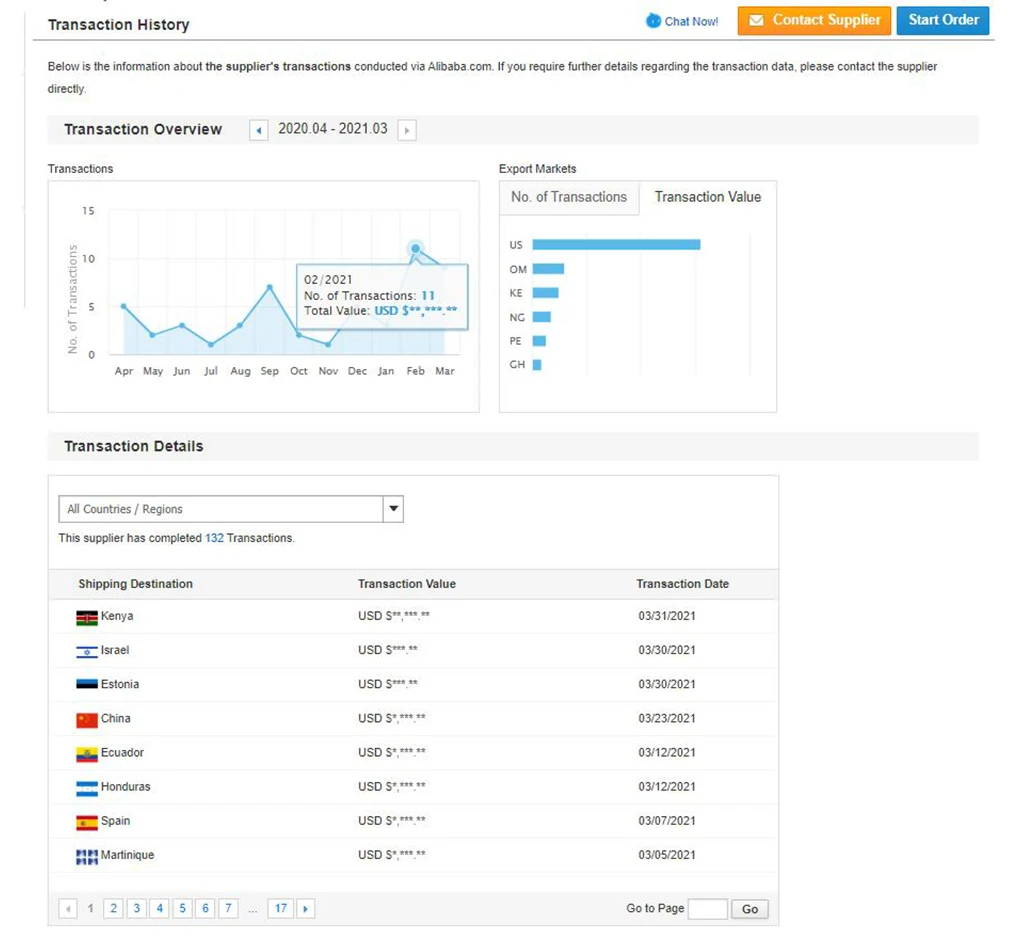Click previous page arrow in pagination
The width and height of the screenshot is (1013, 938).
point(68,908)
